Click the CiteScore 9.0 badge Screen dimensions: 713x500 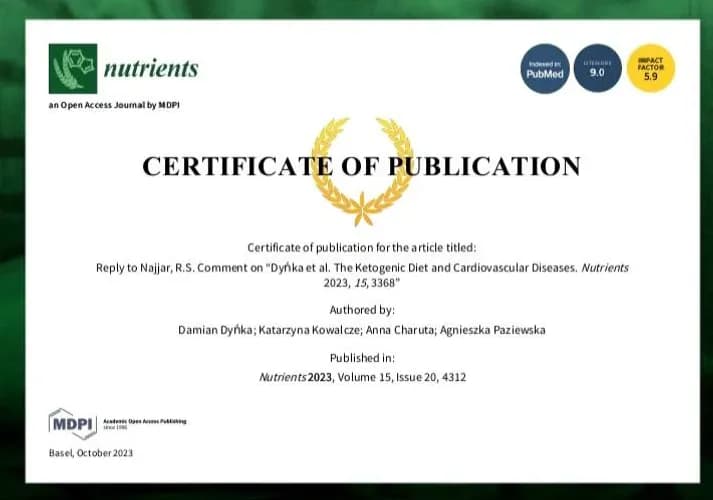(x=598, y=69)
